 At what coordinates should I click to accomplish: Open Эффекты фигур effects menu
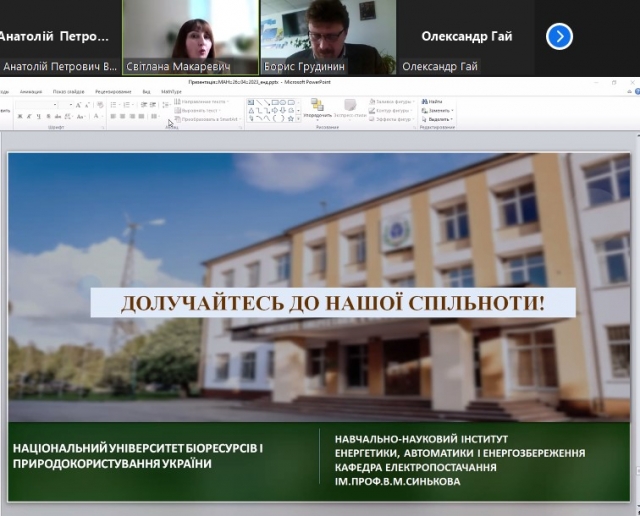coord(392,119)
